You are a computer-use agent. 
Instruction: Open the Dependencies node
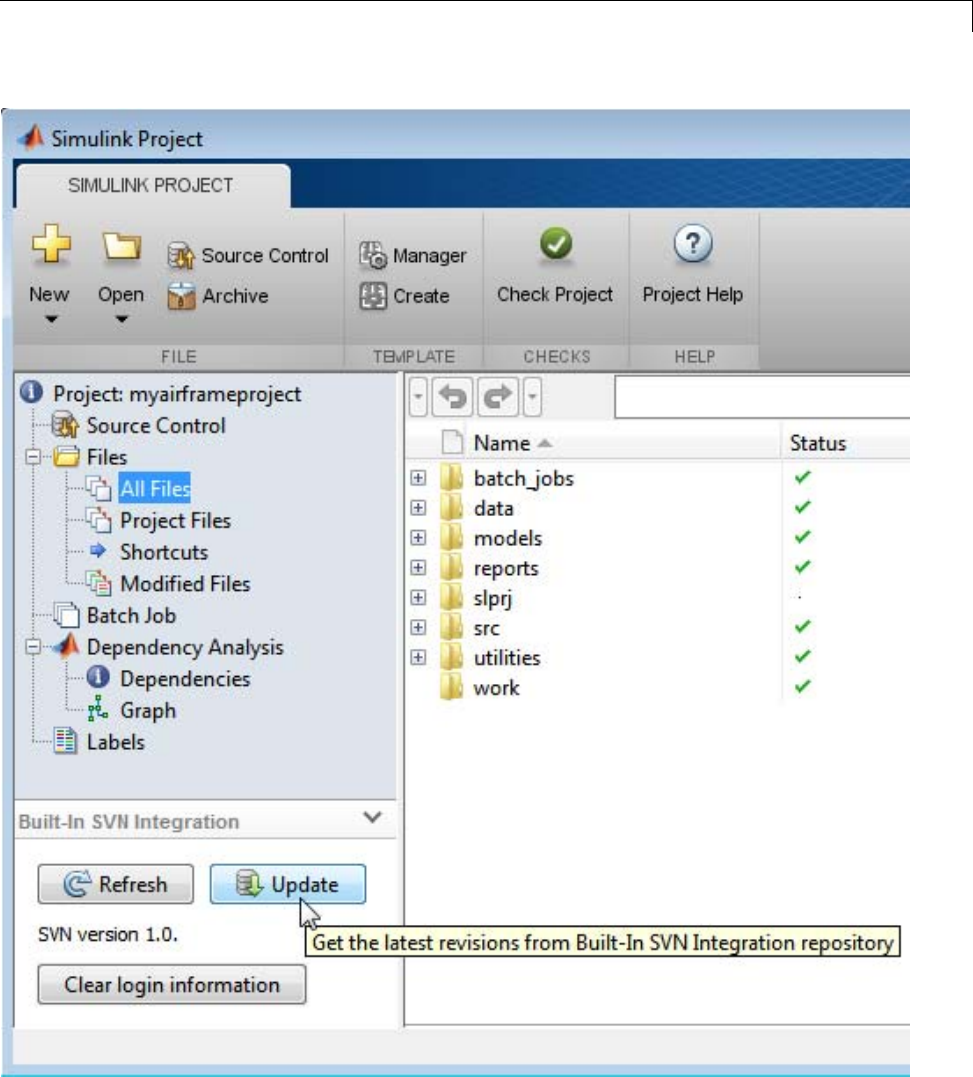point(185,679)
